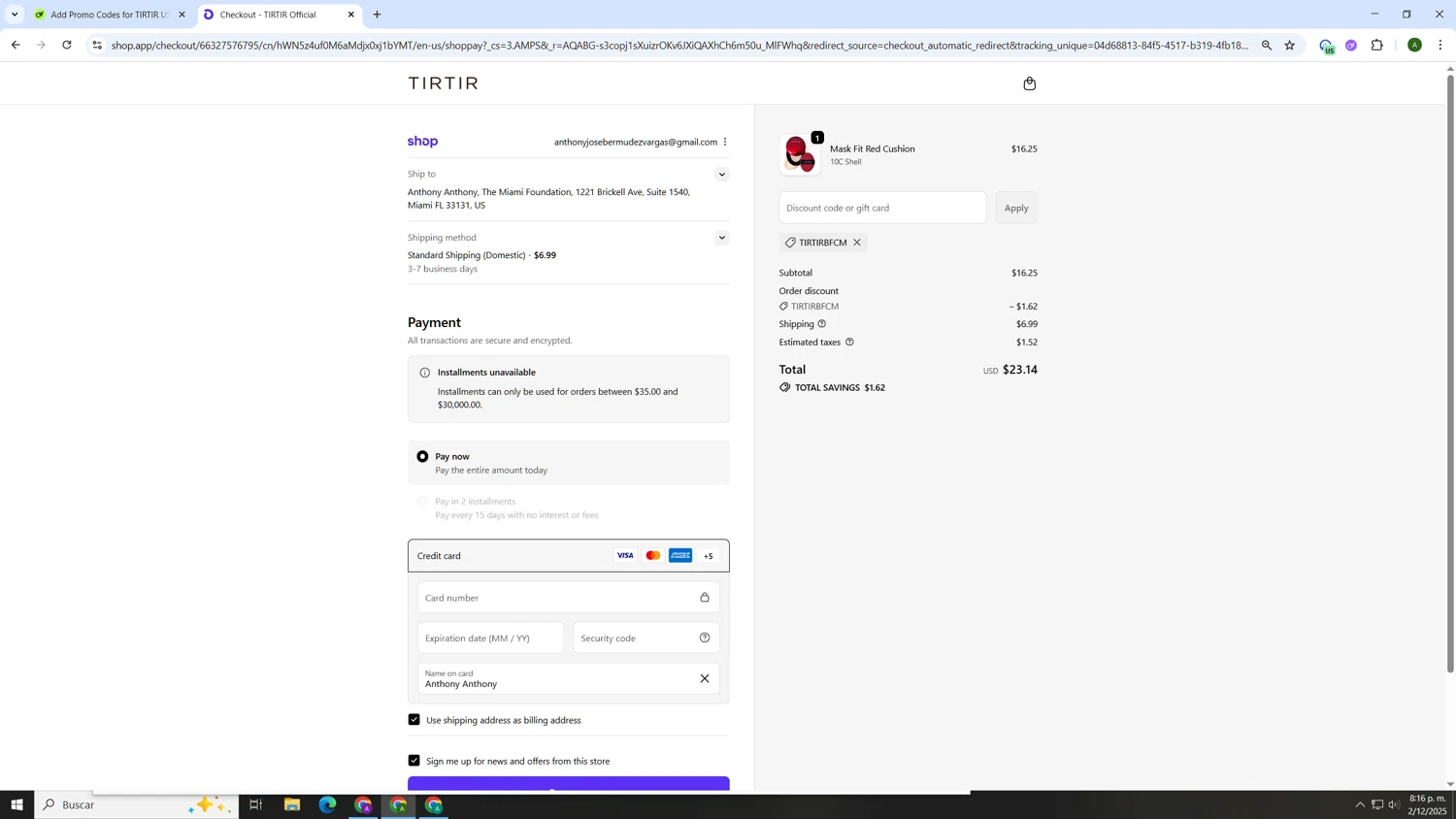Focus the Discount code or gift card field

coord(882,208)
